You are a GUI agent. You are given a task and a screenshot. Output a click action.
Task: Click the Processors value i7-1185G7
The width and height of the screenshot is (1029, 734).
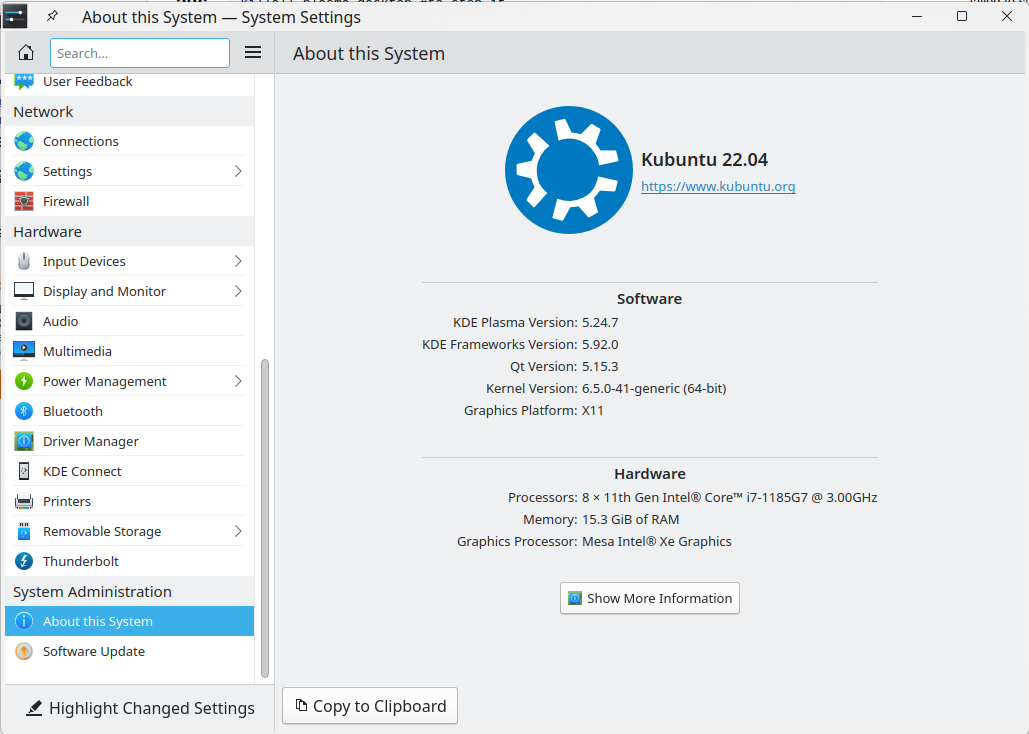click(x=730, y=498)
